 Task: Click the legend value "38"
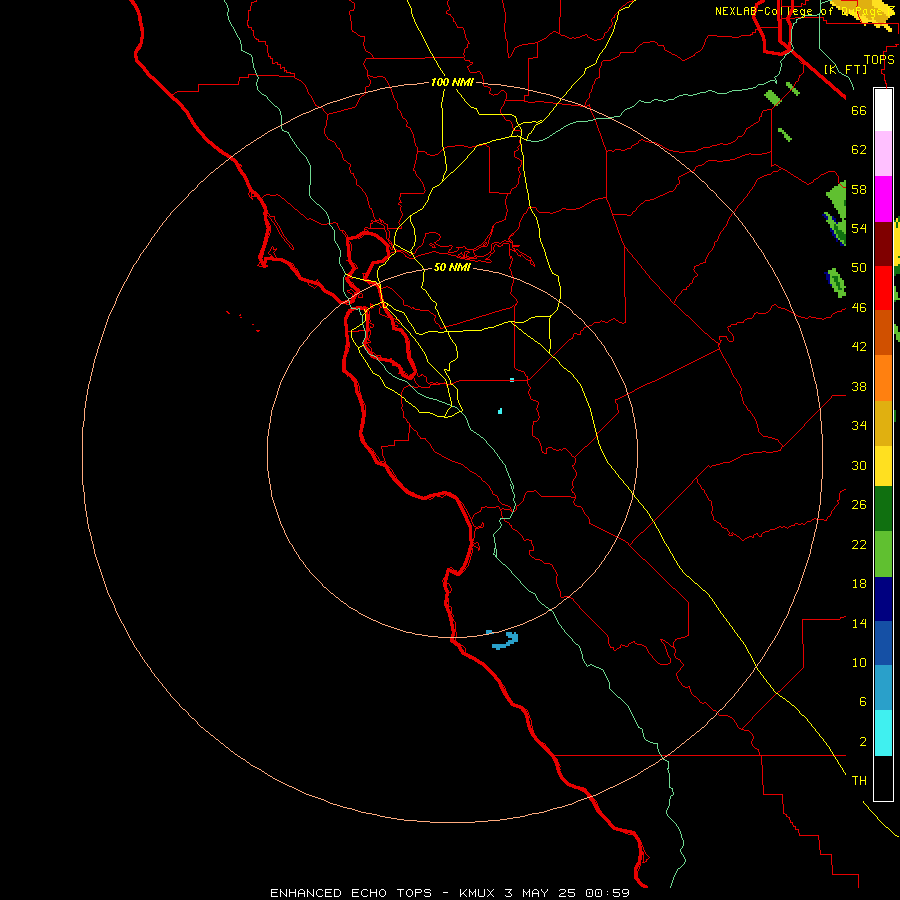tap(859, 387)
